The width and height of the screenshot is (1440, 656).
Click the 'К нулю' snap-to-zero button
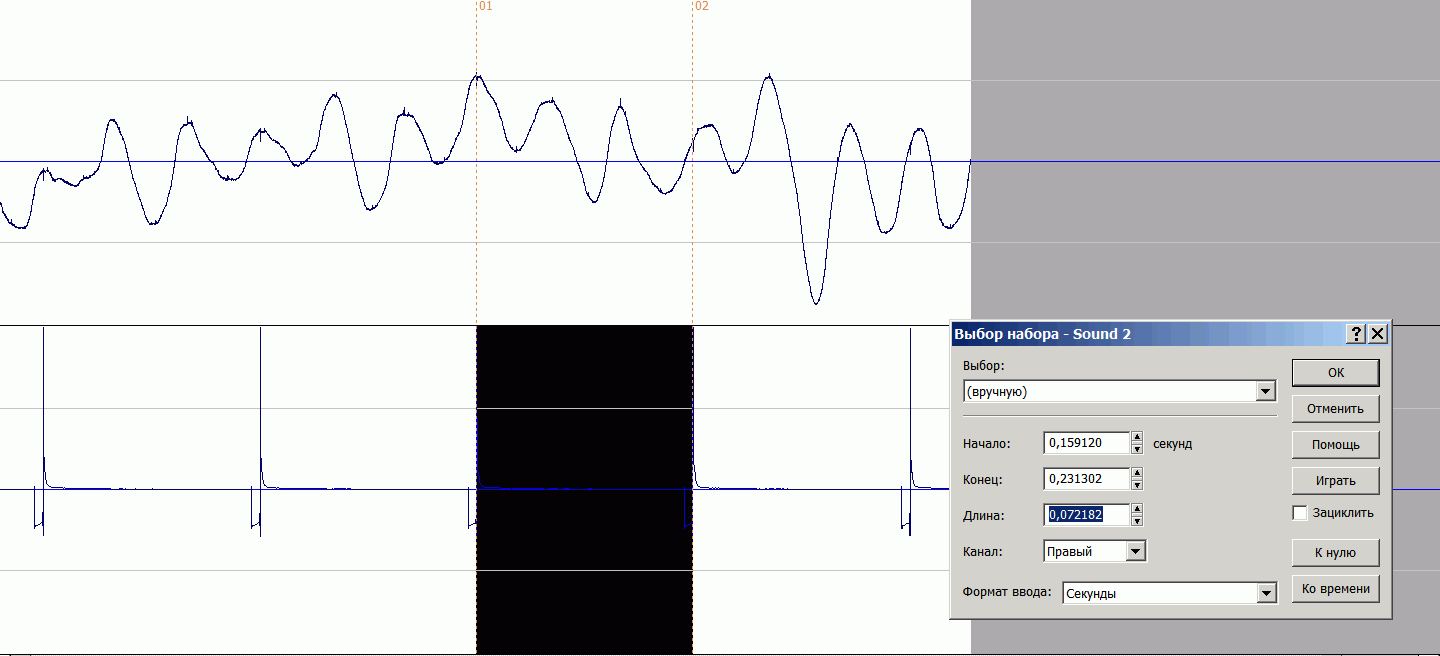pyautogui.click(x=1335, y=552)
